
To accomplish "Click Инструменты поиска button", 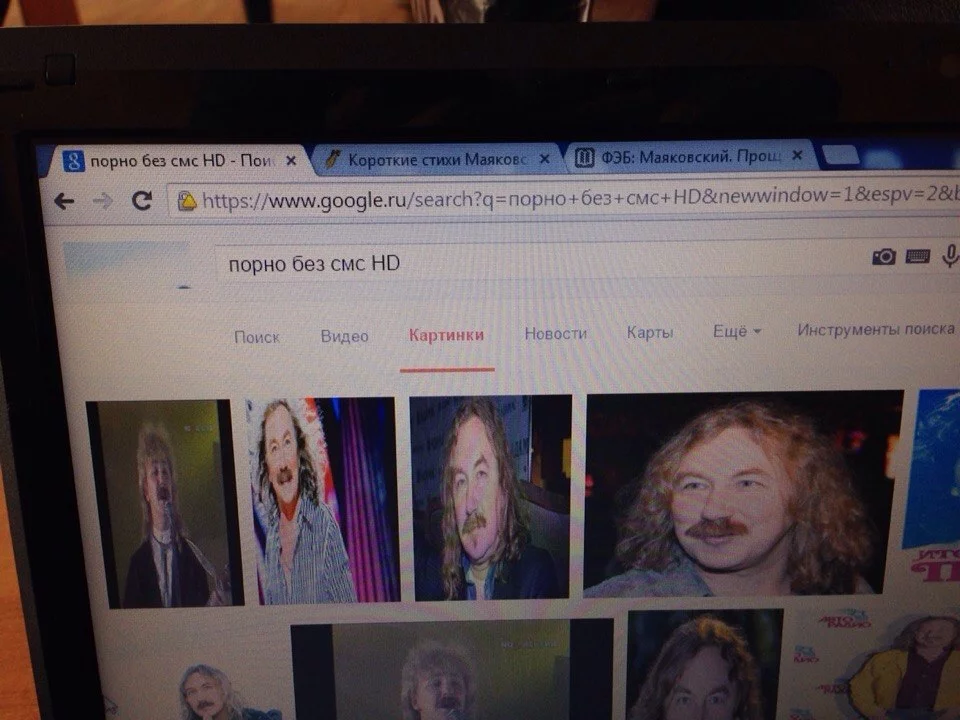I will pyautogui.click(x=876, y=329).
